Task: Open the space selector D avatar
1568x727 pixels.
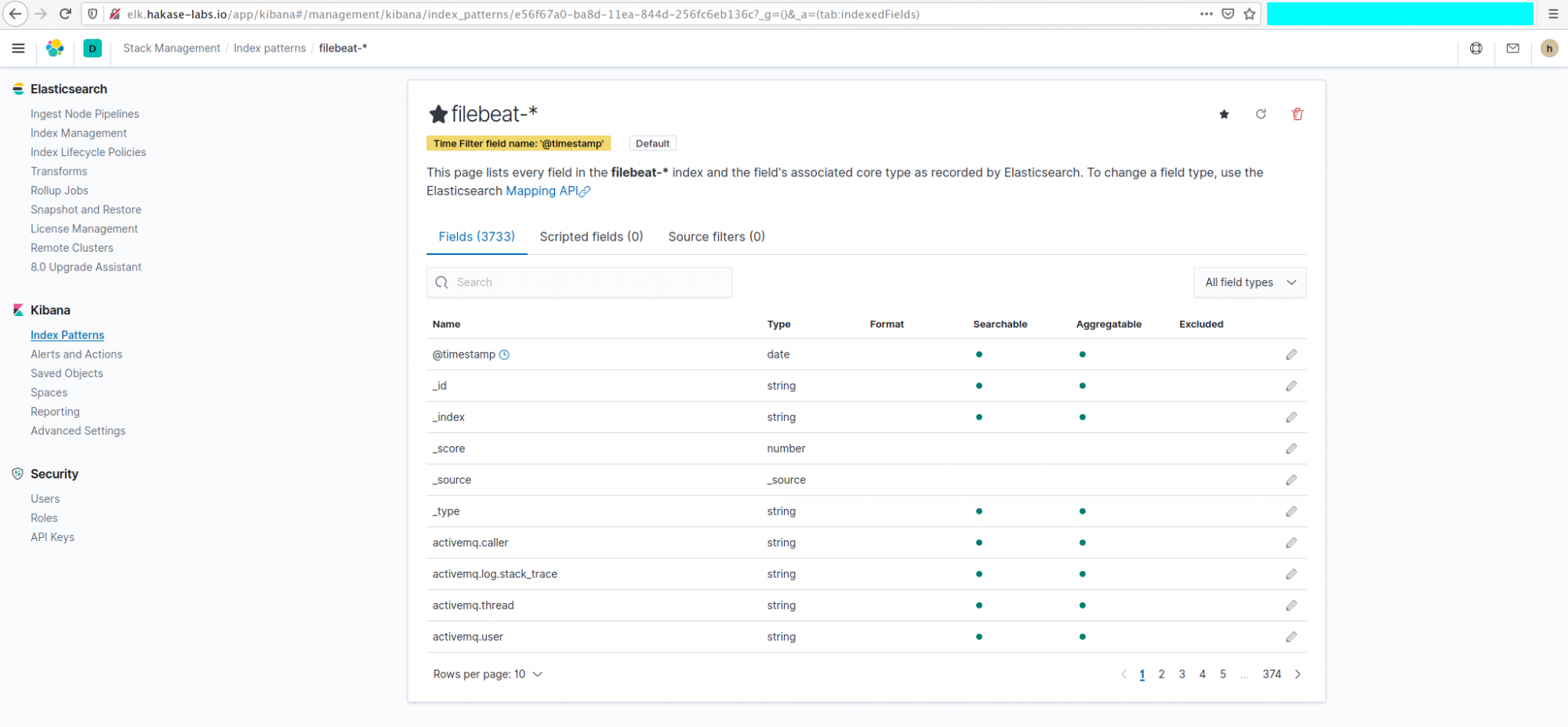Action: (x=93, y=49)
